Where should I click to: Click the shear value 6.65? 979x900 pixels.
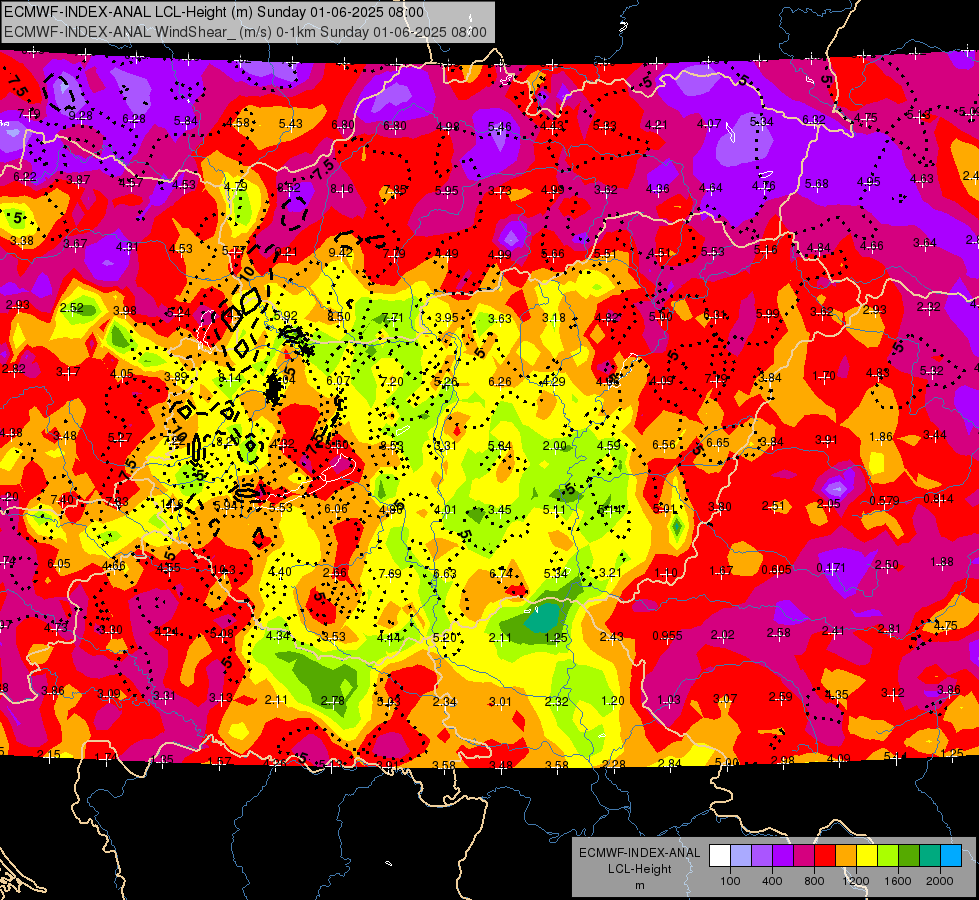pyautogui.click(x=718, y=442)
